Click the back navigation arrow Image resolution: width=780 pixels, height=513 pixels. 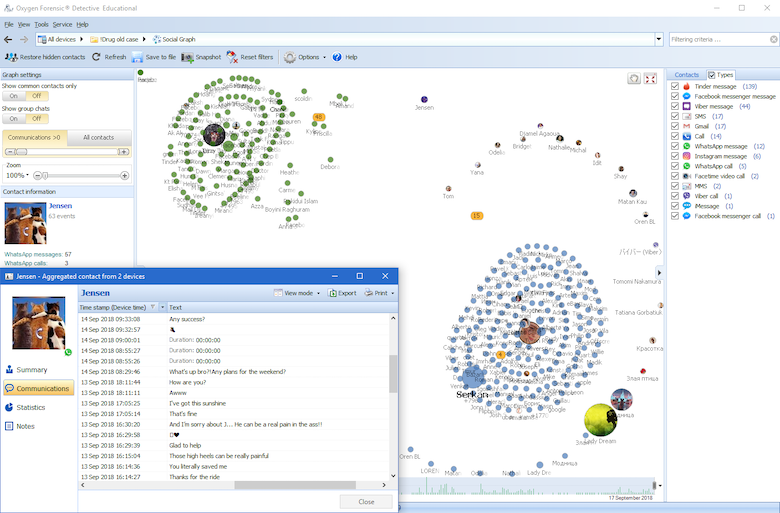(x=8, y=39)
